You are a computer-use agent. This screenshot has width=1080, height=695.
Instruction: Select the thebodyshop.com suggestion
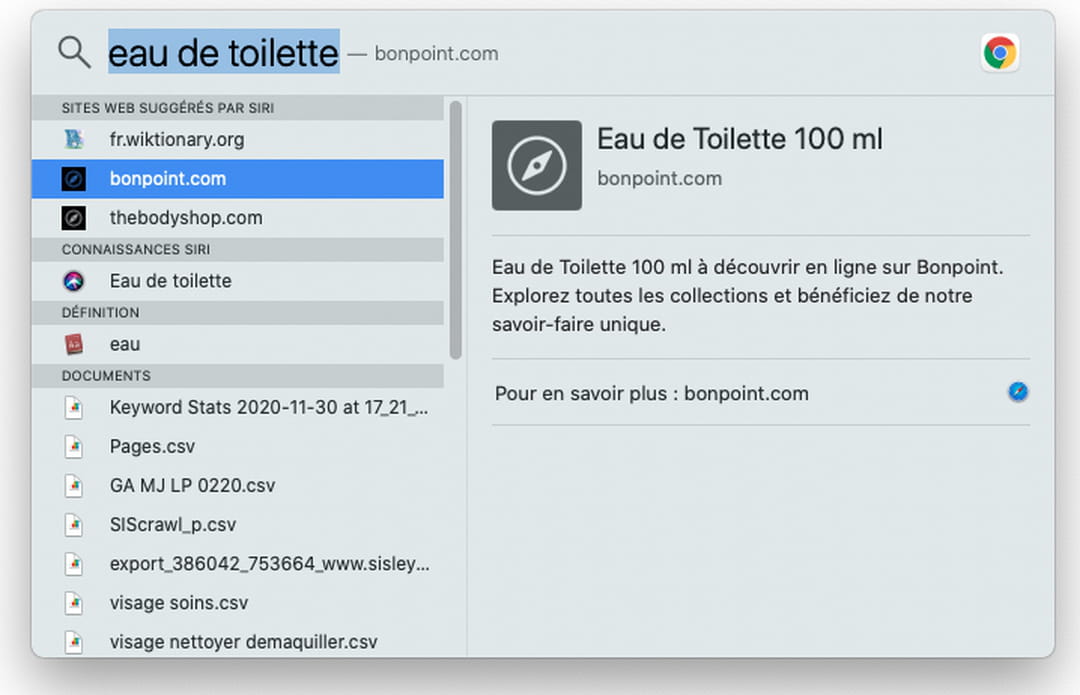pyautogui.click(x=238, y=218)
